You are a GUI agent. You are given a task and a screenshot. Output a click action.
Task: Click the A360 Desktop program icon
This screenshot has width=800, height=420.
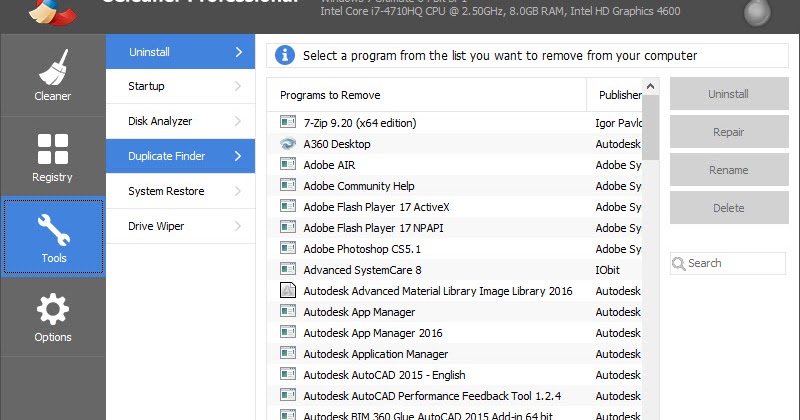(288, 143)
